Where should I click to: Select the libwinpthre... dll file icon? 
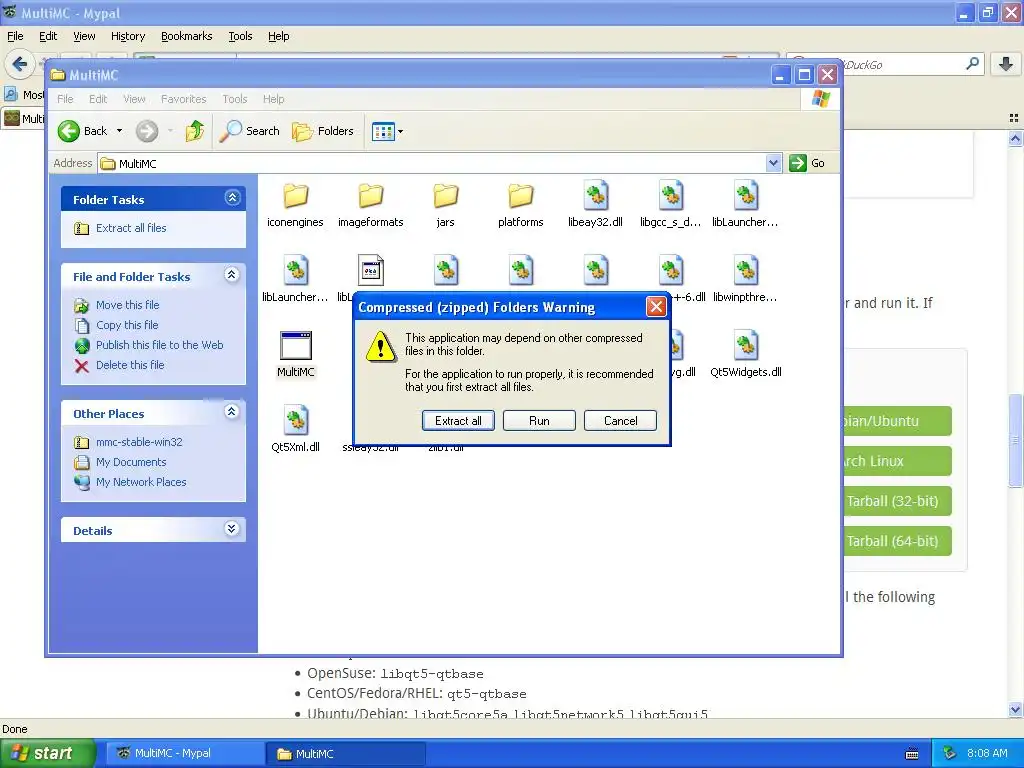pyautogui.click(x=746, y=270)
